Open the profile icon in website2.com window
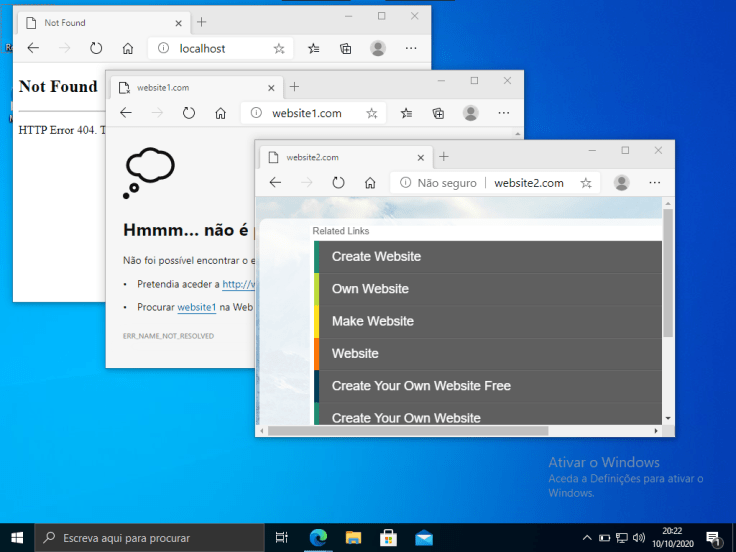This screenshot has height=552, width=736. 621,183
